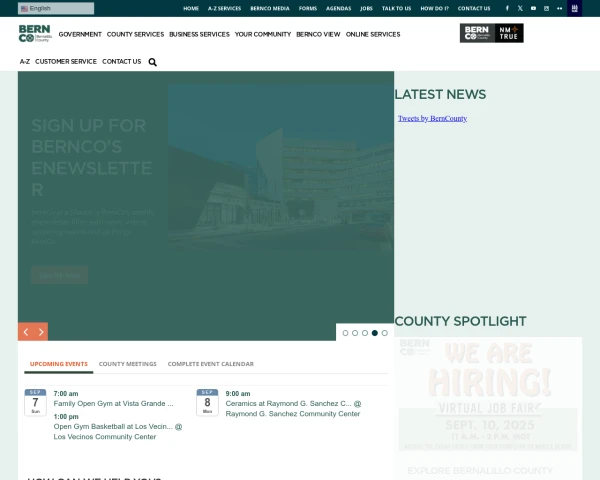This screenshot has width=600, height=480.
Task: Go to next slide arrow
Action: click(41, 332)
